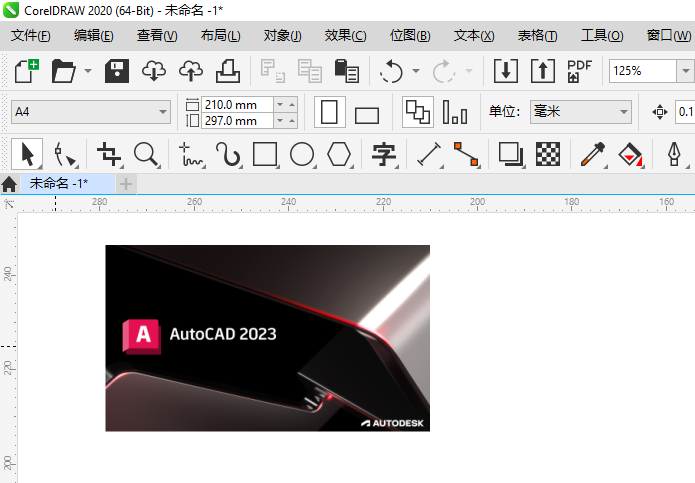Open the 位图(B) menu

coord(410,35)
